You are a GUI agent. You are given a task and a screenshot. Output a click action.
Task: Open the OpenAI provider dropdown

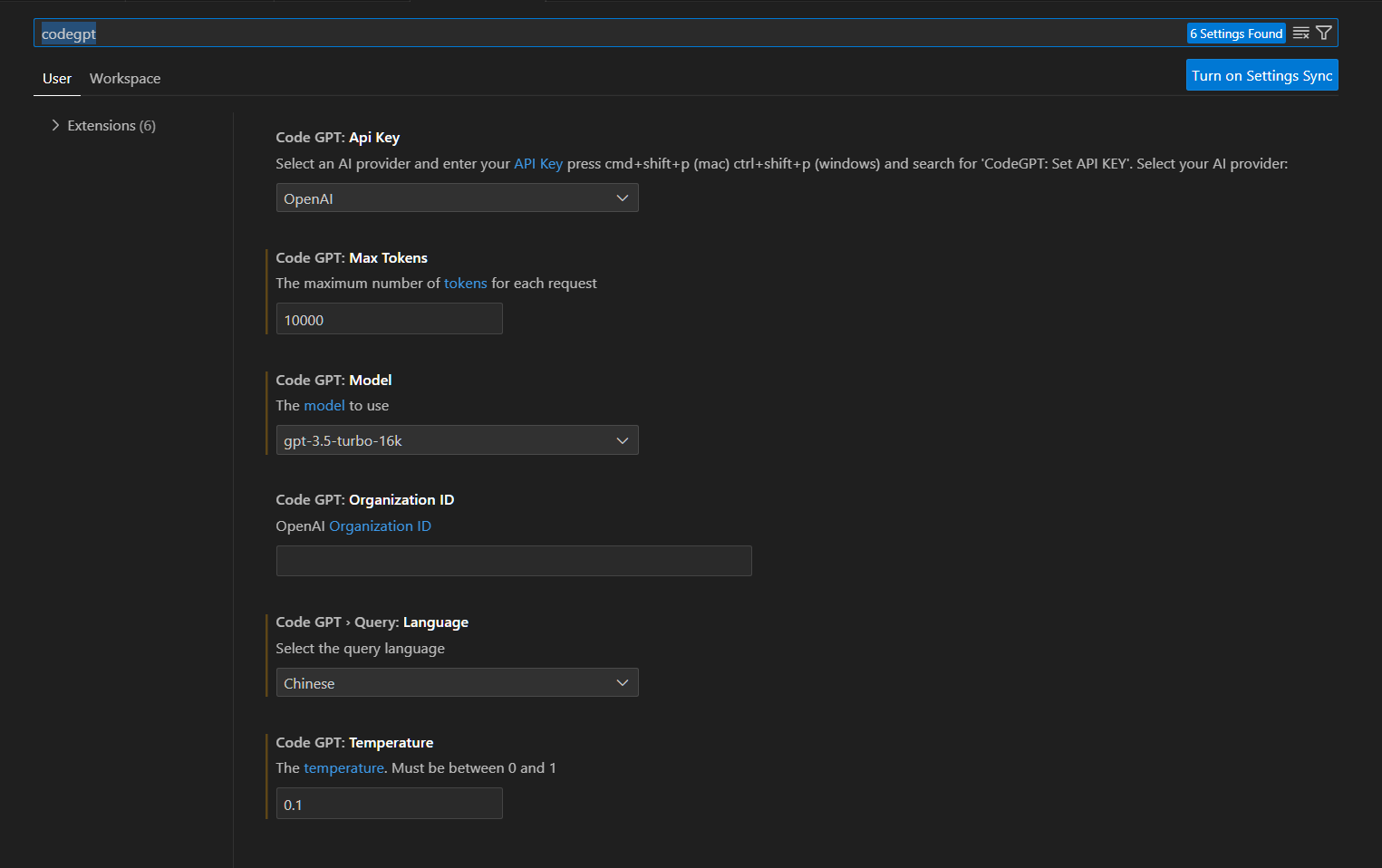[457, 198]
